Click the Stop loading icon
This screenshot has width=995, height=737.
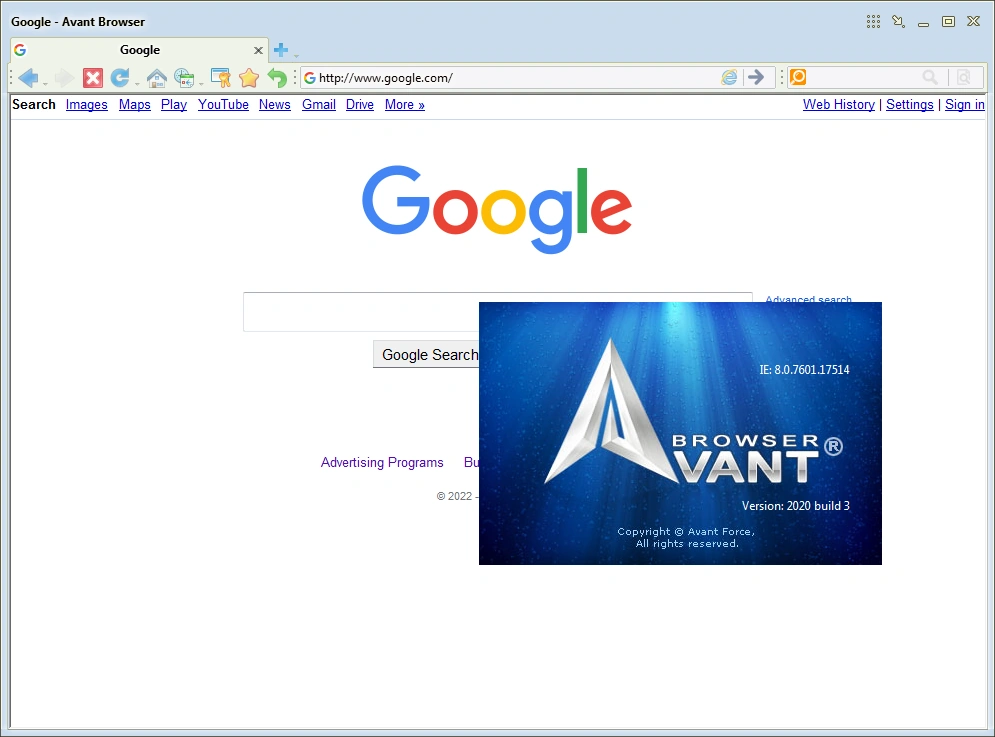pyautogui.click(x=92, y=77)
